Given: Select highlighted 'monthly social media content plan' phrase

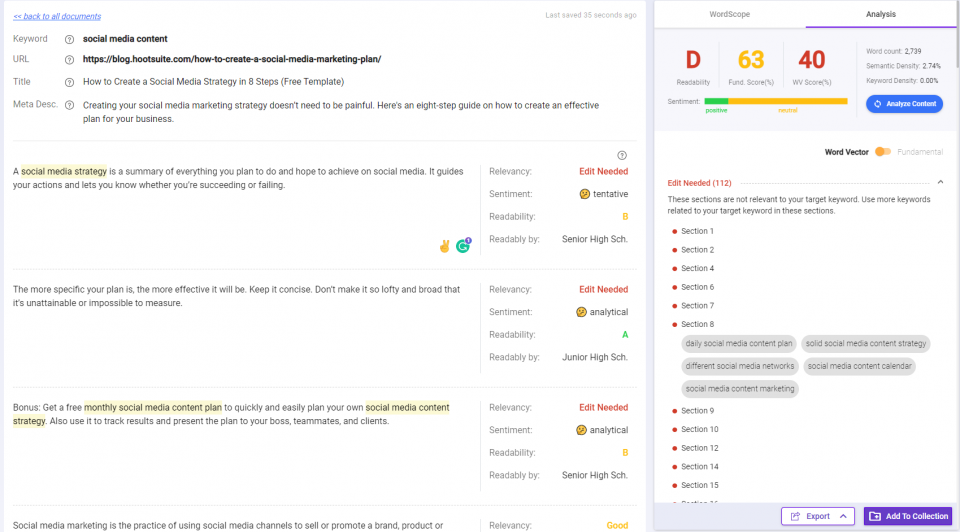Looking at the screenshot, I should point(153,408).
